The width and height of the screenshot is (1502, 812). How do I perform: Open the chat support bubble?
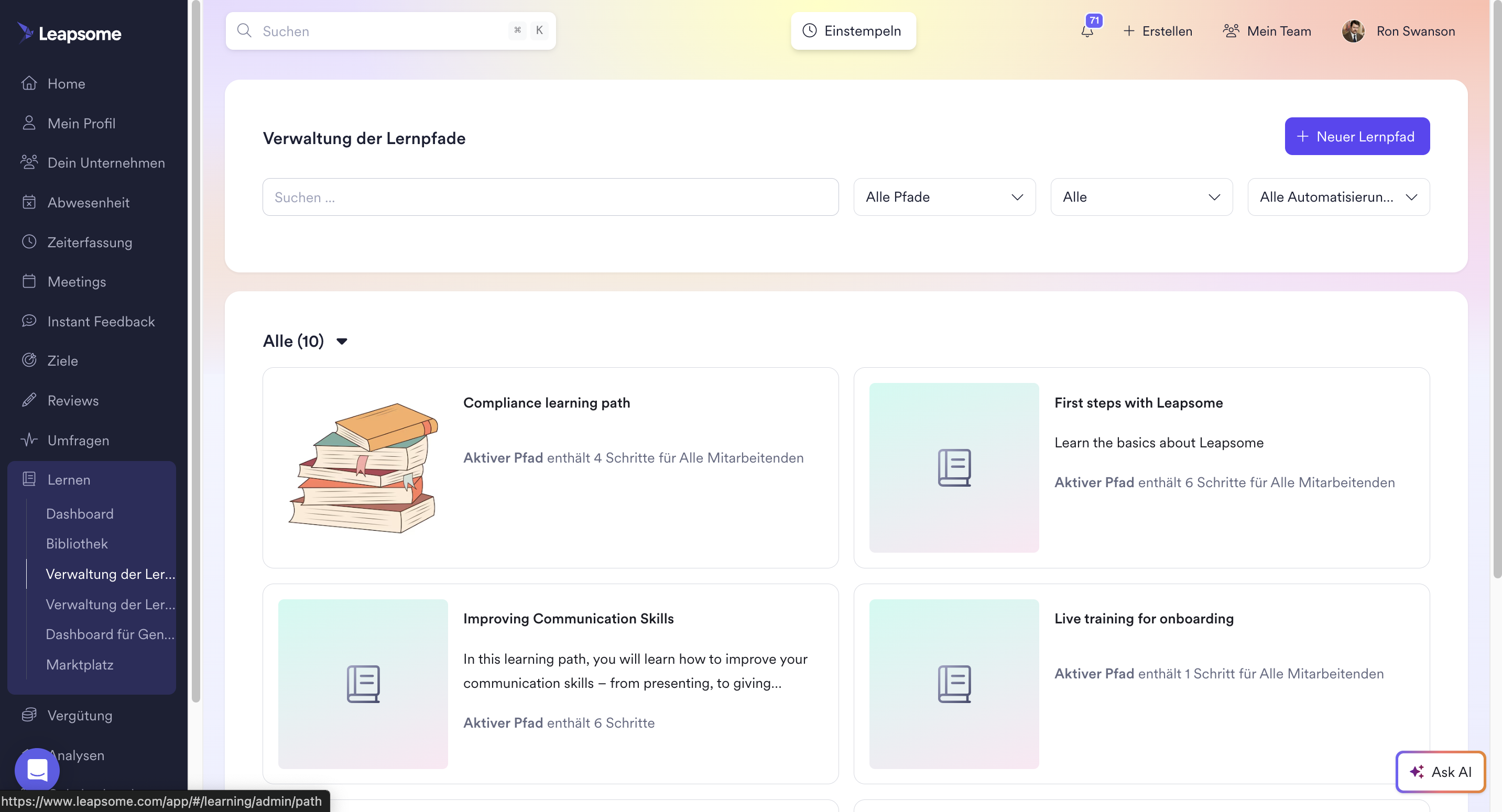point(37,770)
